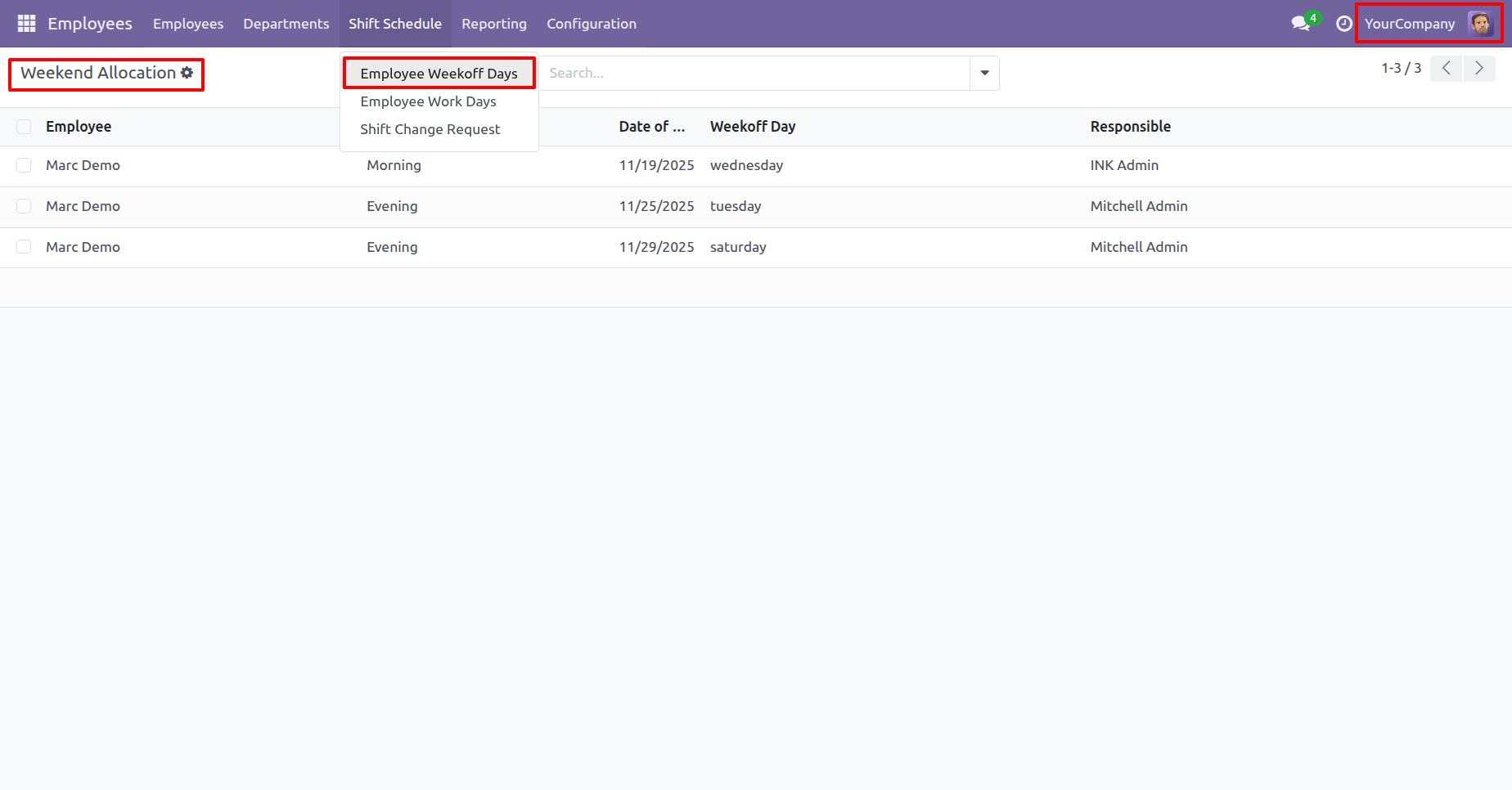The width and height of the screenshot is (1512, 790).
Task: Collapse the Shift Schedule menu
Action: coord(395,24)
